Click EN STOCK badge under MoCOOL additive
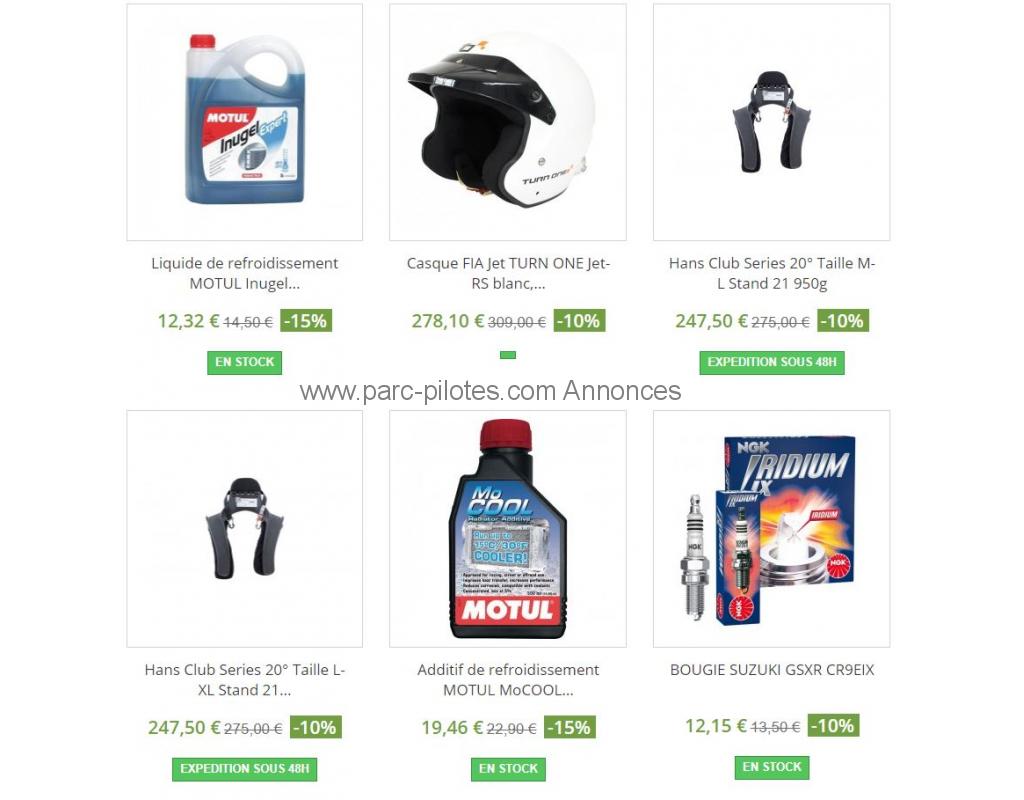Viewport: 1024px width, 800px height. pyautogui.click(x=508, y=769)
